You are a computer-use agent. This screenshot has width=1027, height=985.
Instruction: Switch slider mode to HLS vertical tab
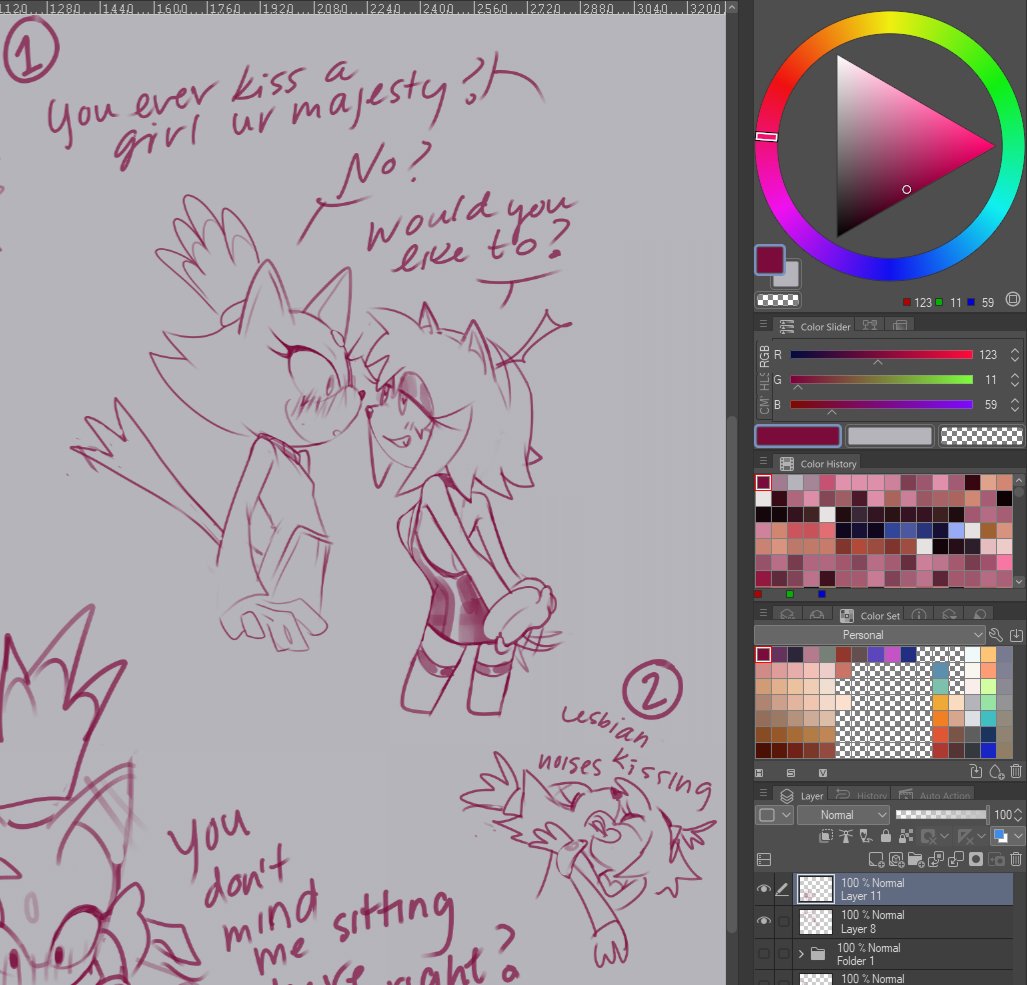click(x=764, y=381)
